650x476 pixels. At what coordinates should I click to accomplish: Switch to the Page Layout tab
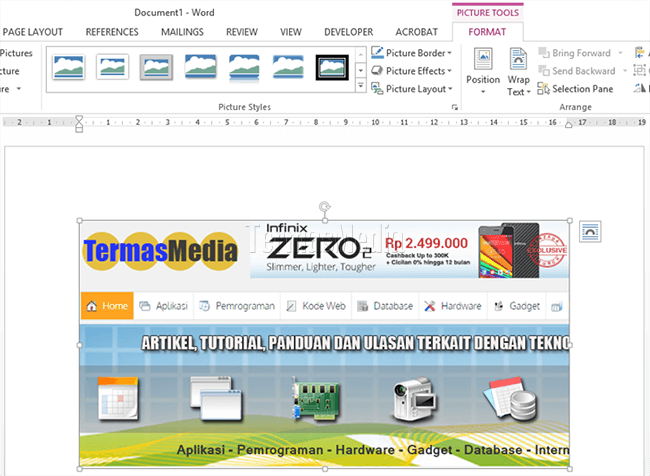(x=33, y=32)
